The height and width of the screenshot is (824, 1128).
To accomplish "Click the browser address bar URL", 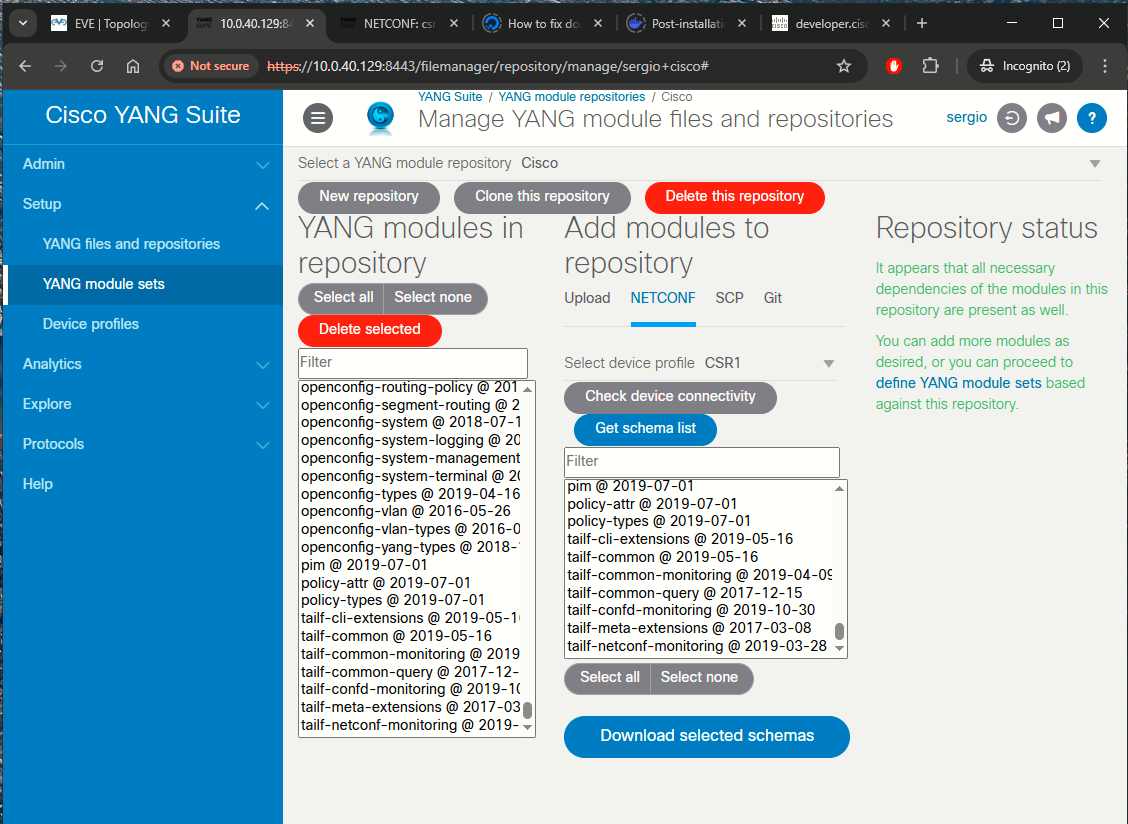I will click(488, 66).
